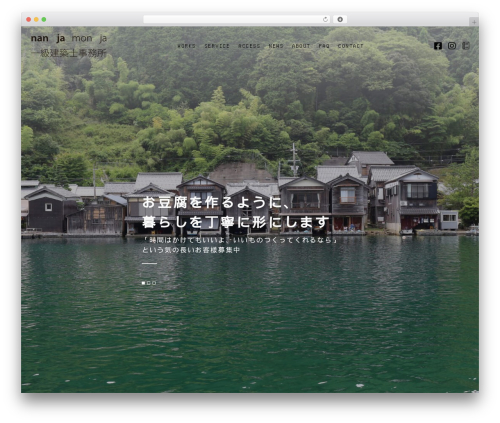
Task: Select the first slide indicator dot
Action: pos(143,283)
